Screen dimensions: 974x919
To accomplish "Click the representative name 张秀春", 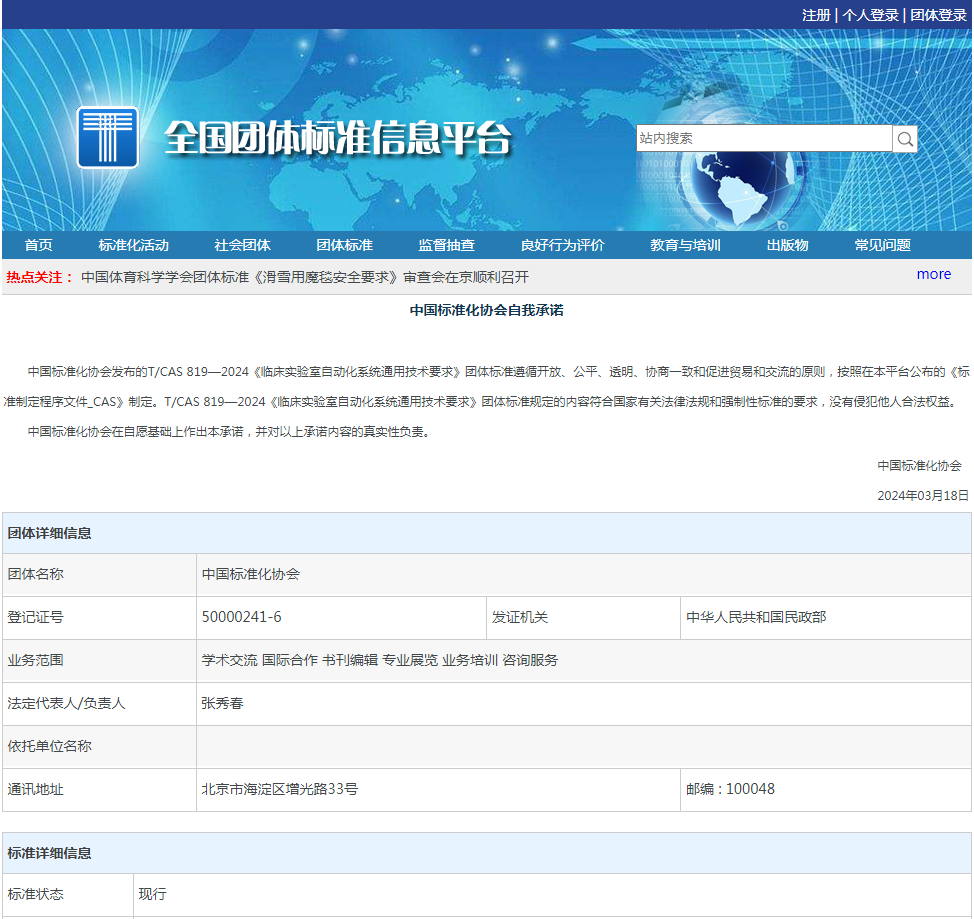I will (222, 703).
